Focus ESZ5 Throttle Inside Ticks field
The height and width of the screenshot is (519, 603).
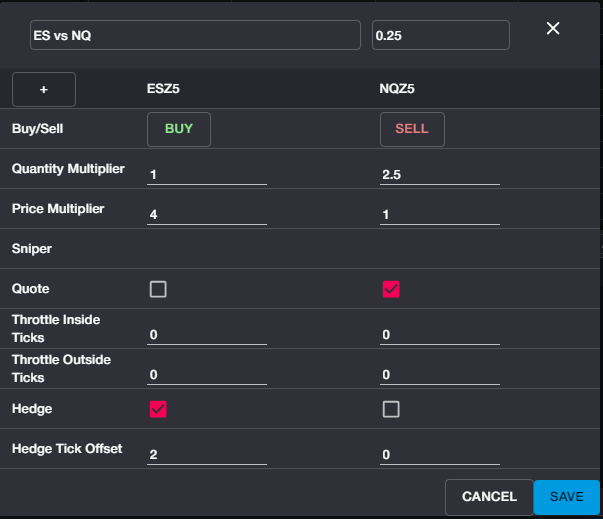click(x=207, y=334)
